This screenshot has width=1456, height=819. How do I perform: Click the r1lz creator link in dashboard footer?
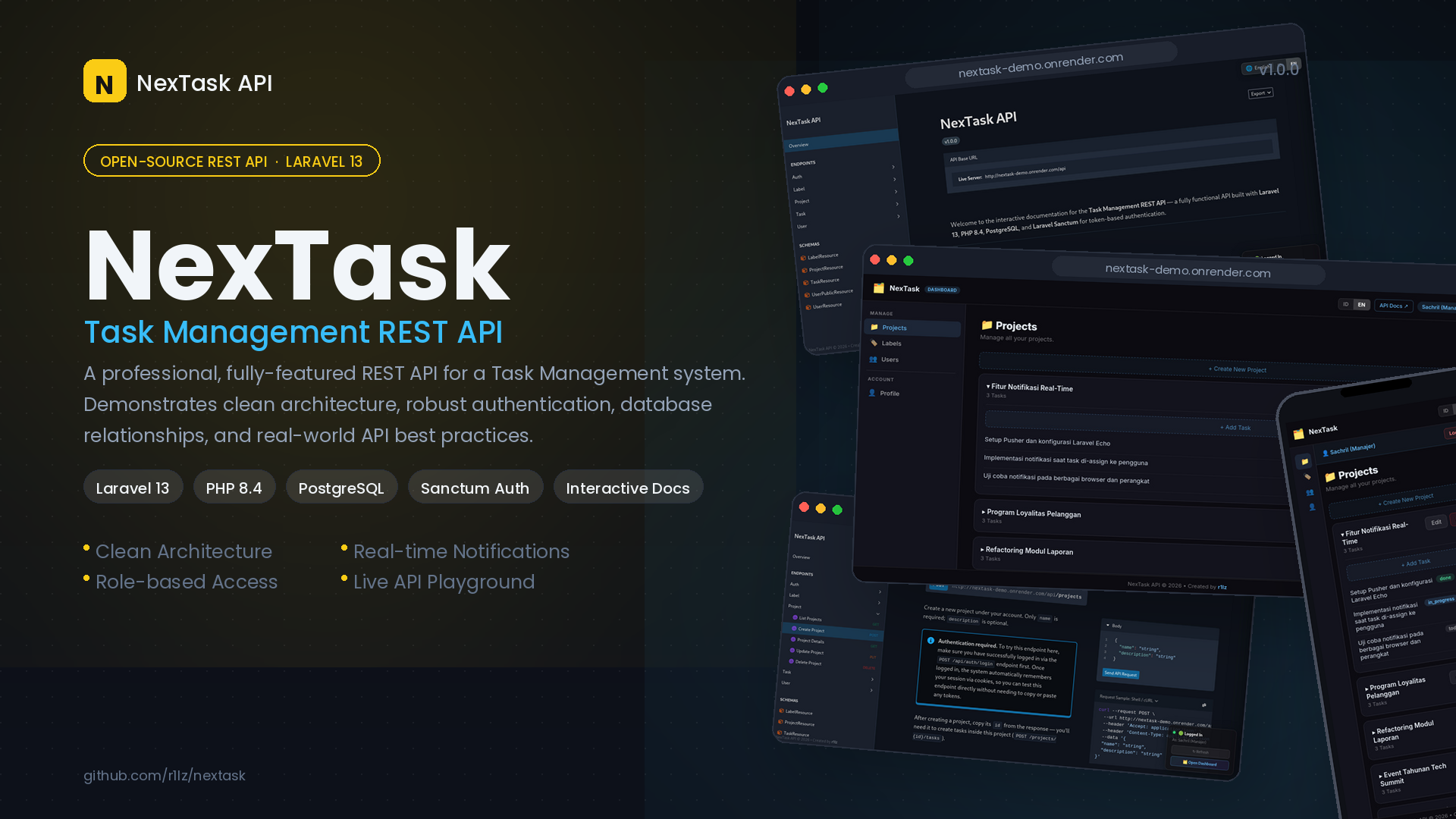point(1222,587)
